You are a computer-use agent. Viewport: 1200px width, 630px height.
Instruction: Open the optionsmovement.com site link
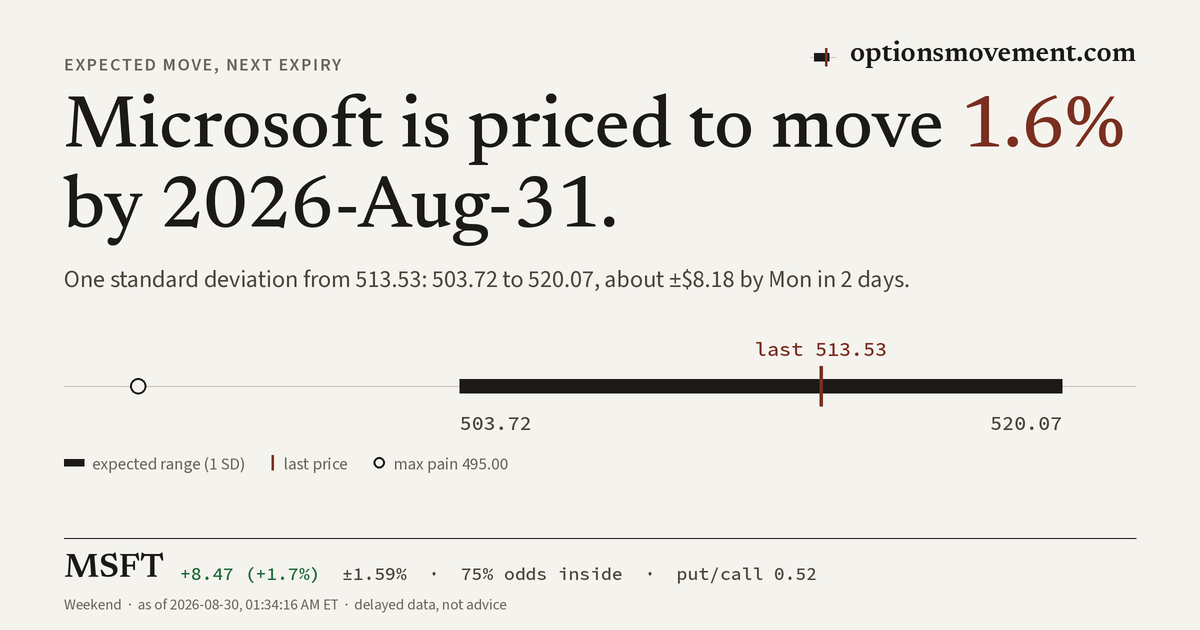click(992, 54)
